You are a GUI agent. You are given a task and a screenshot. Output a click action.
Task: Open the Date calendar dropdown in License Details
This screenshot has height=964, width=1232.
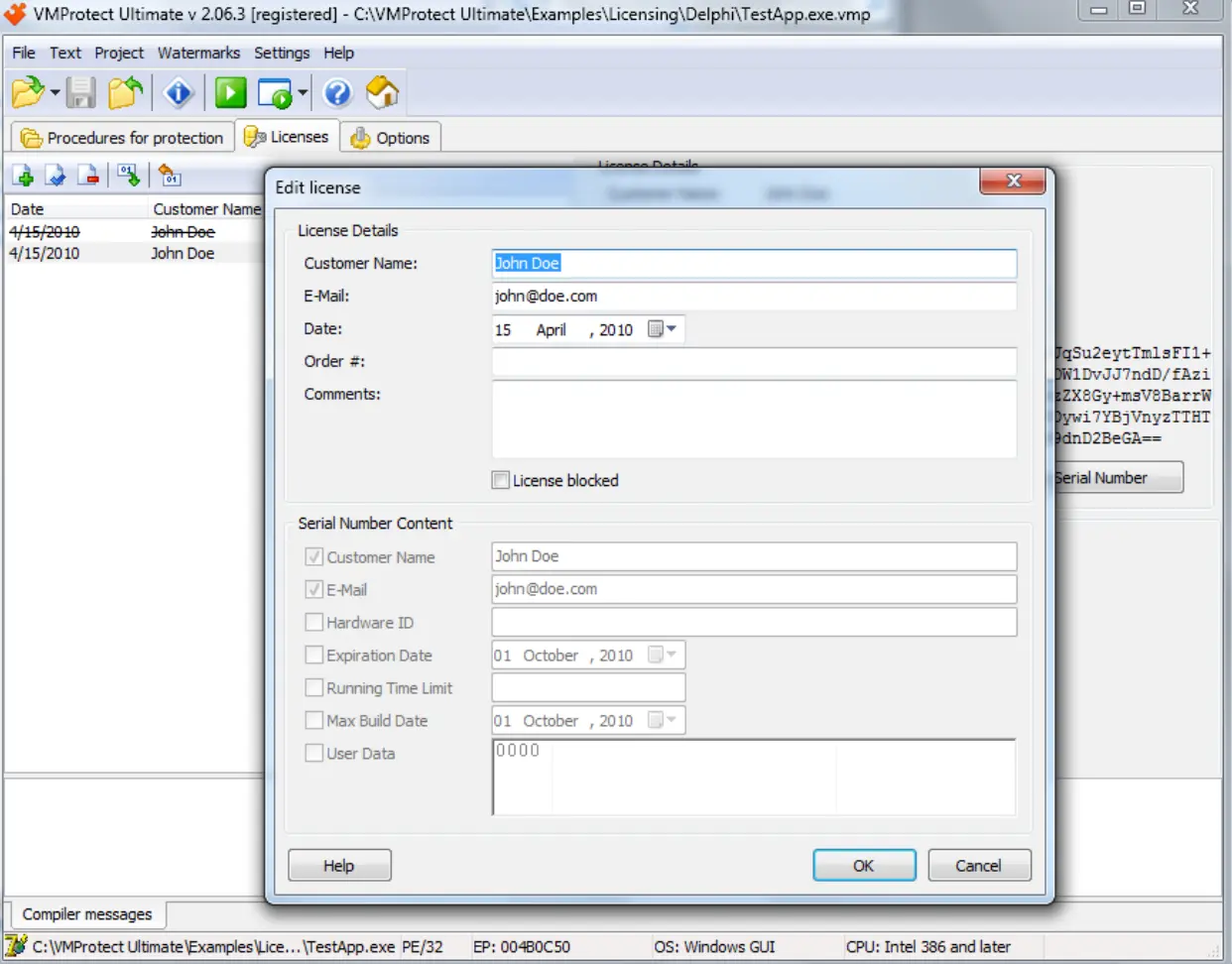(x=663, y=329)
